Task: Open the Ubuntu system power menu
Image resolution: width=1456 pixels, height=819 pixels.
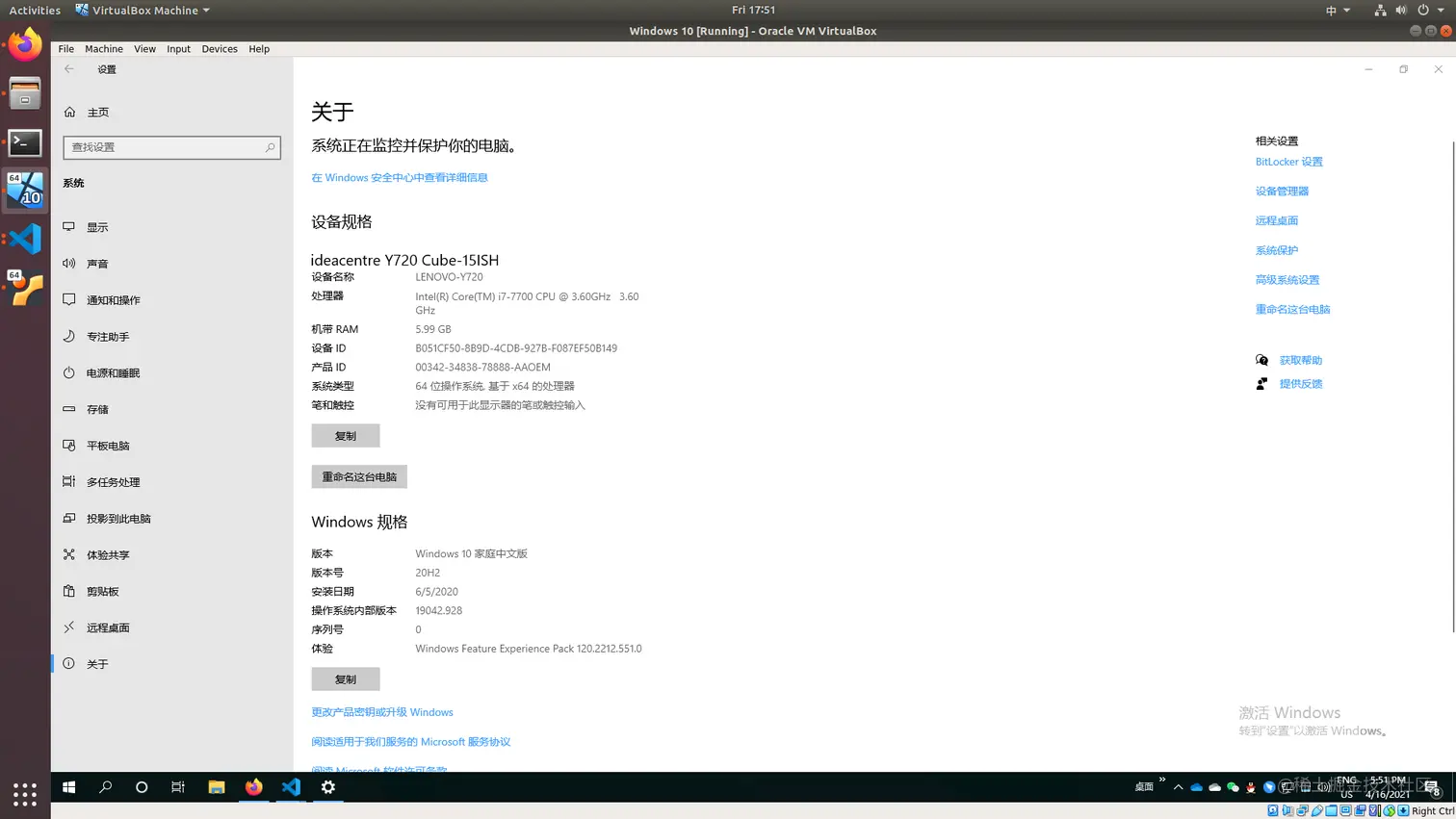Action: 1430,11
